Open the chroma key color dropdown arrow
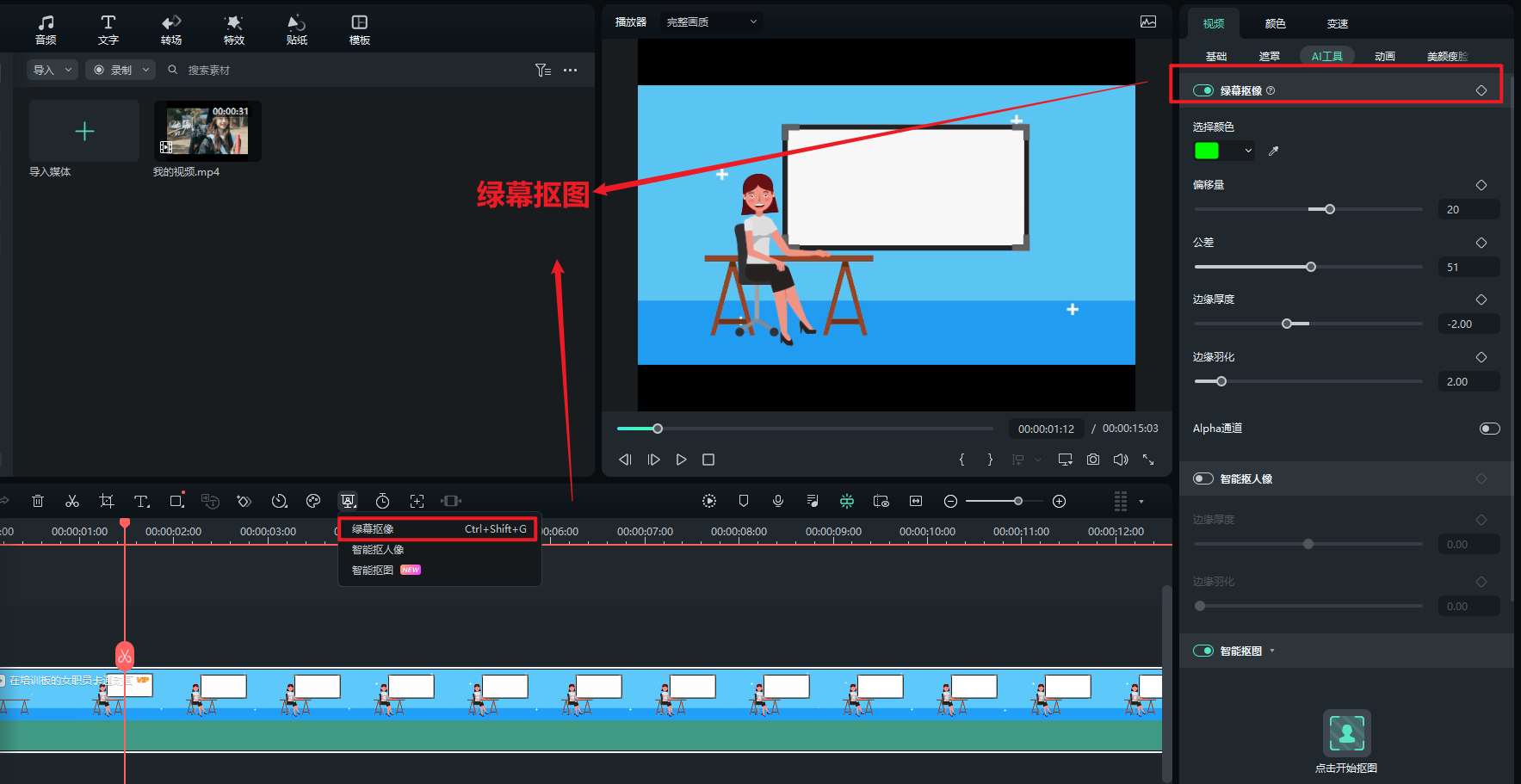 pyautogui.click(x=1248, y=151)
